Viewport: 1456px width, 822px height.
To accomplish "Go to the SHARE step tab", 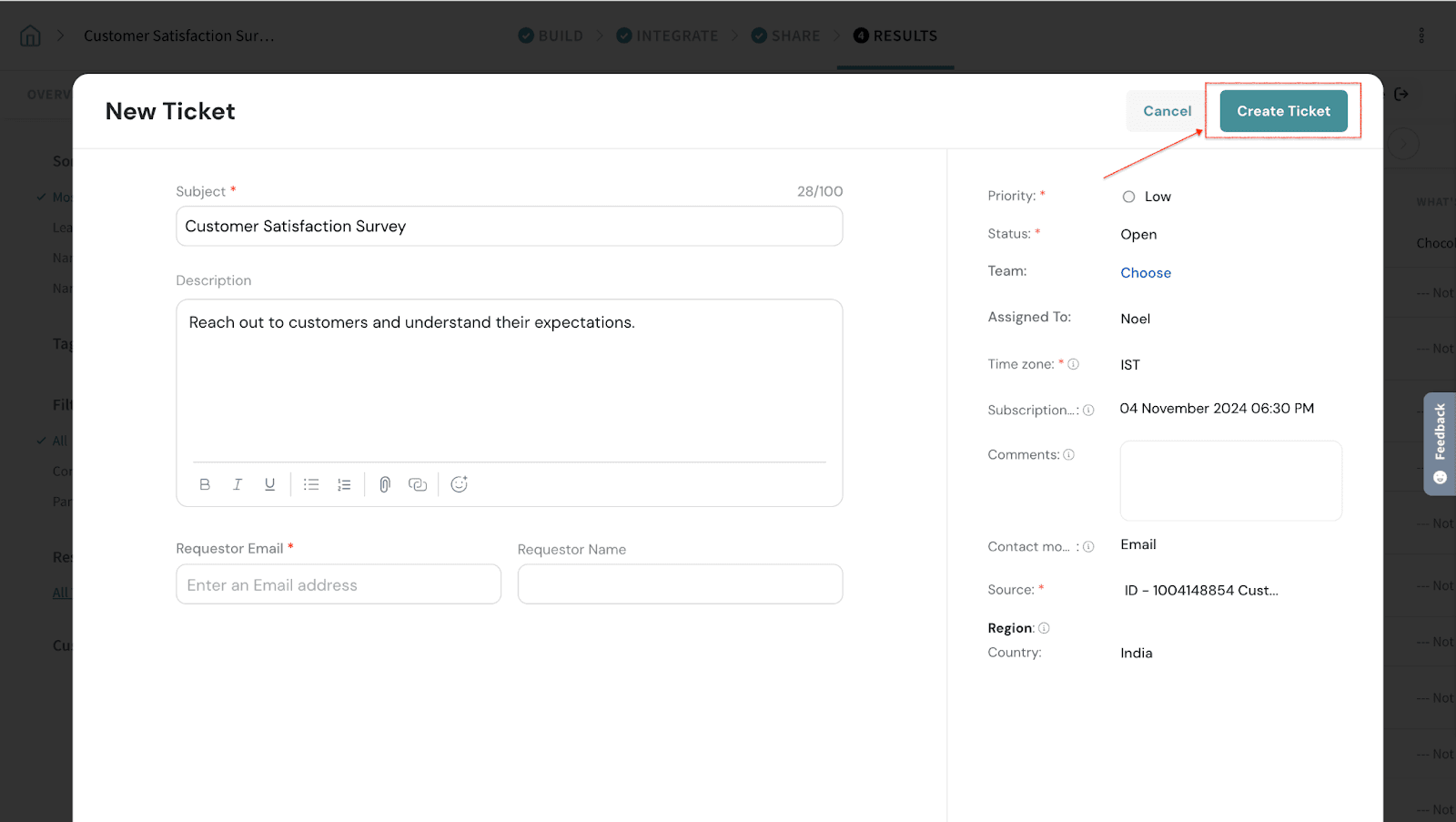I will pos(785,36).
